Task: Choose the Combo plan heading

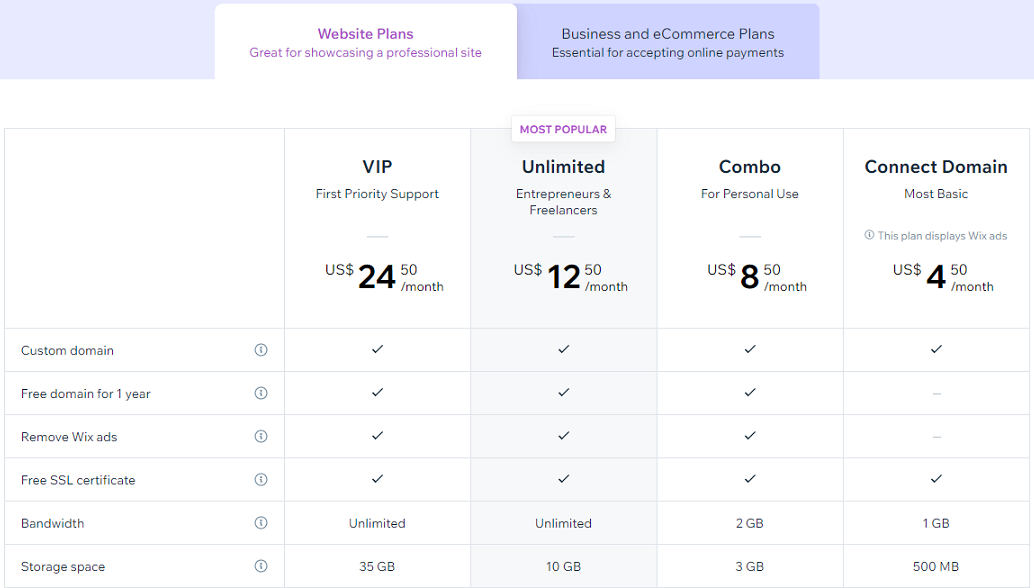Action: pos(750,167)
